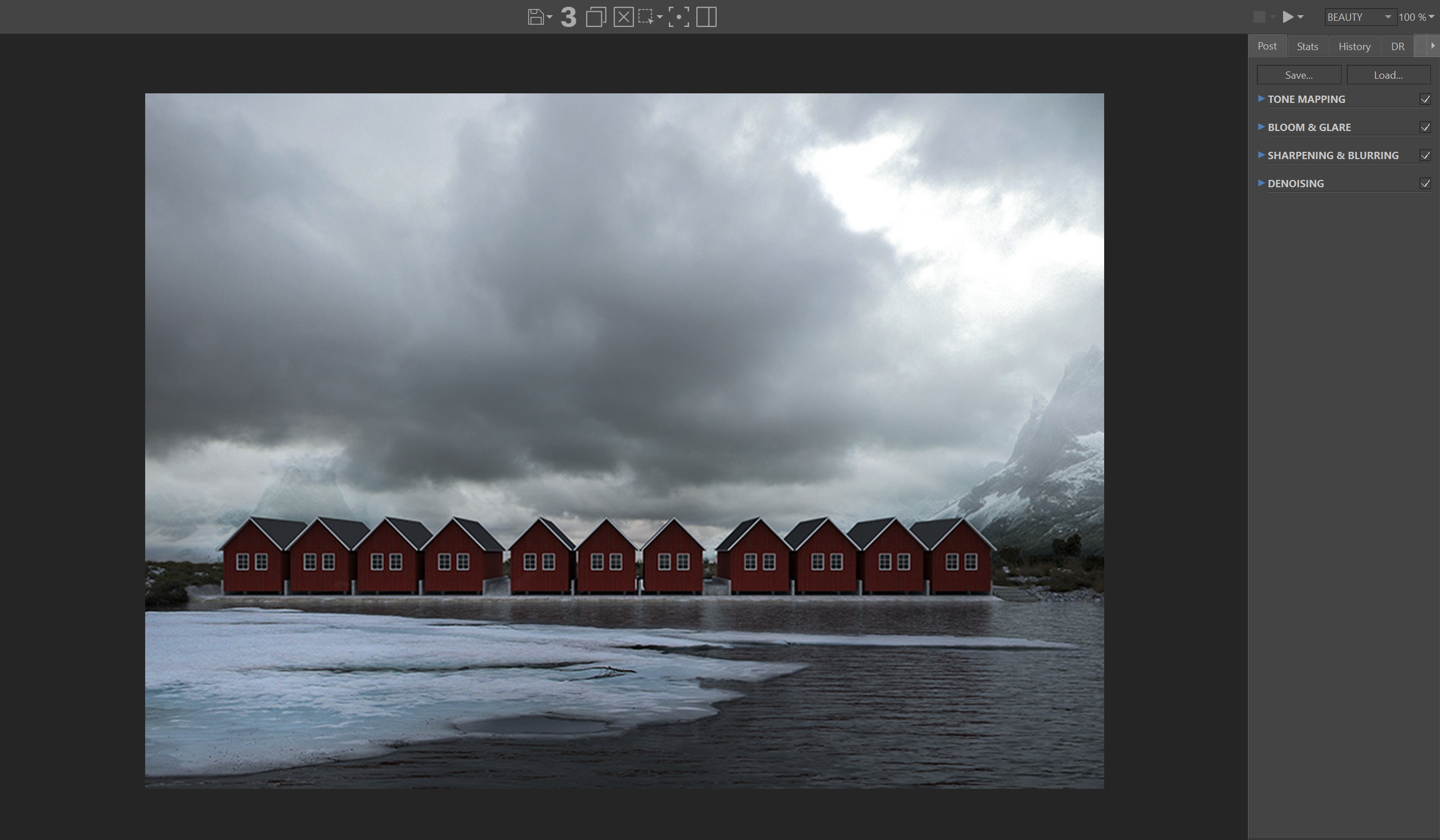Switch to the History tab
The image size is (1440, 840).
tap(1354, 46)
